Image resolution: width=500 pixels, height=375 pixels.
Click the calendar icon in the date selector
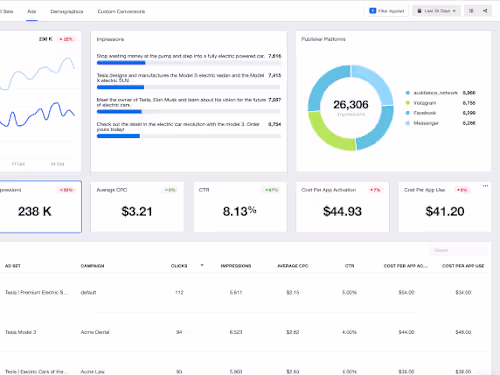click(x=419, y=11)
